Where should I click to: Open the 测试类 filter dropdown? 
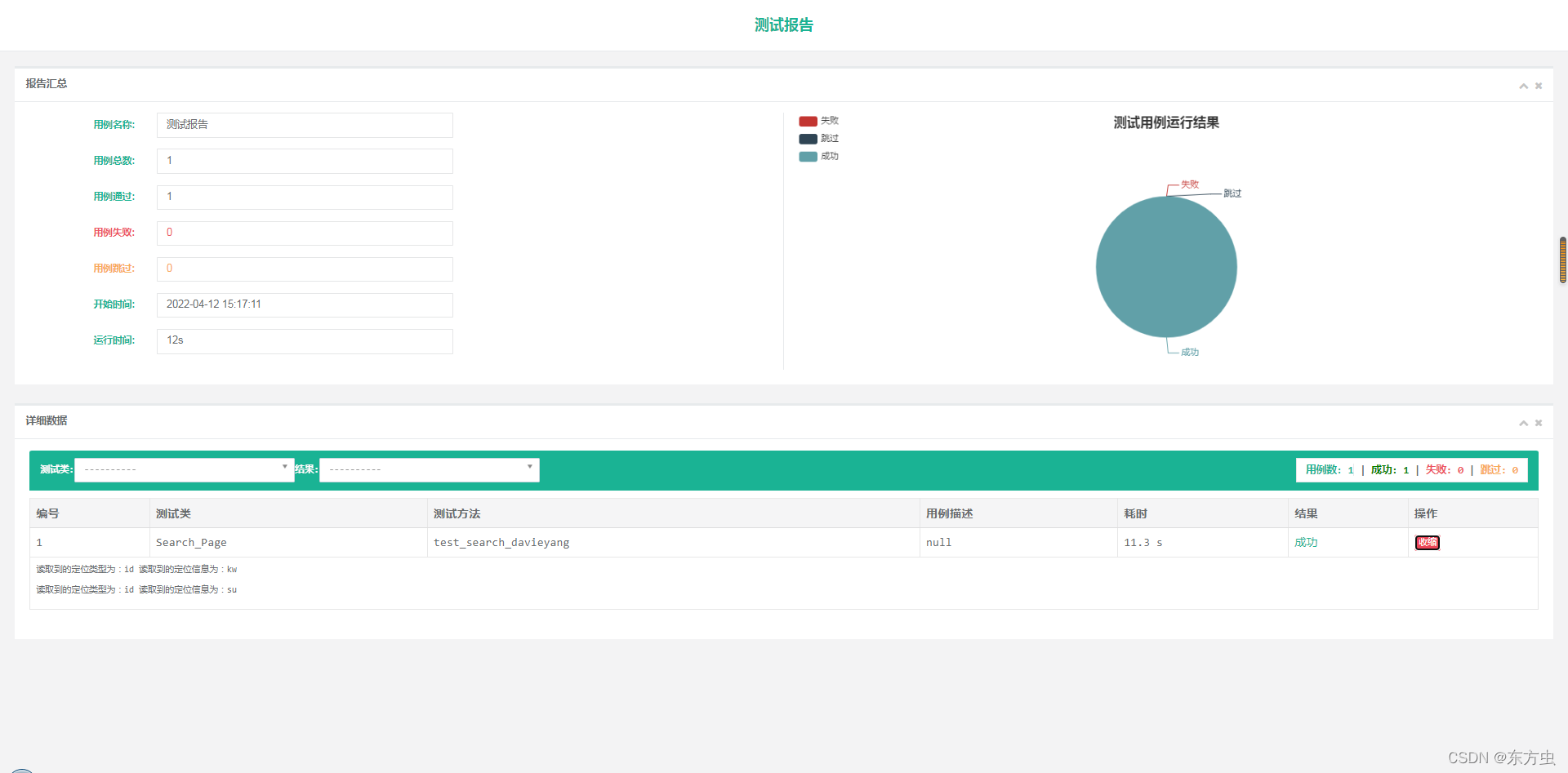pos(185,469)
